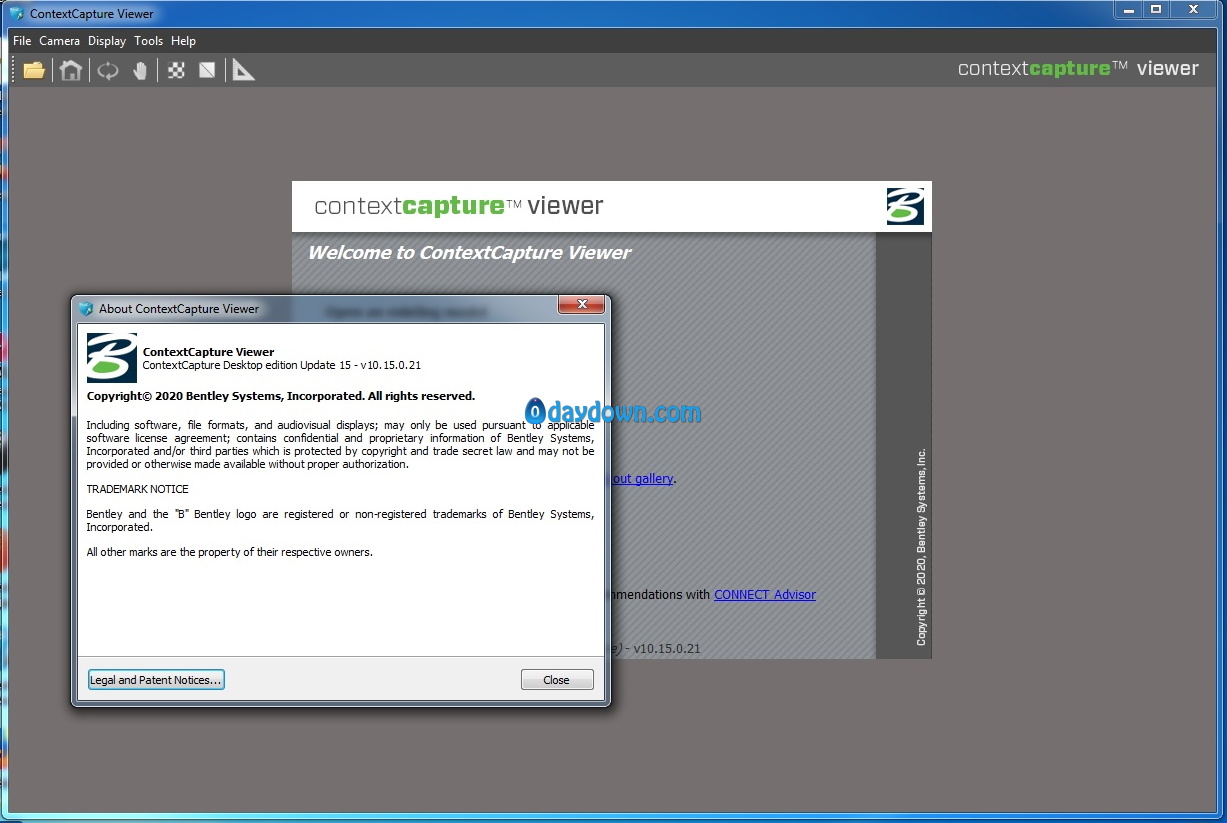Open the Tools menu
This screenshot has height=823, width=1227.
(x=148, y=41)
